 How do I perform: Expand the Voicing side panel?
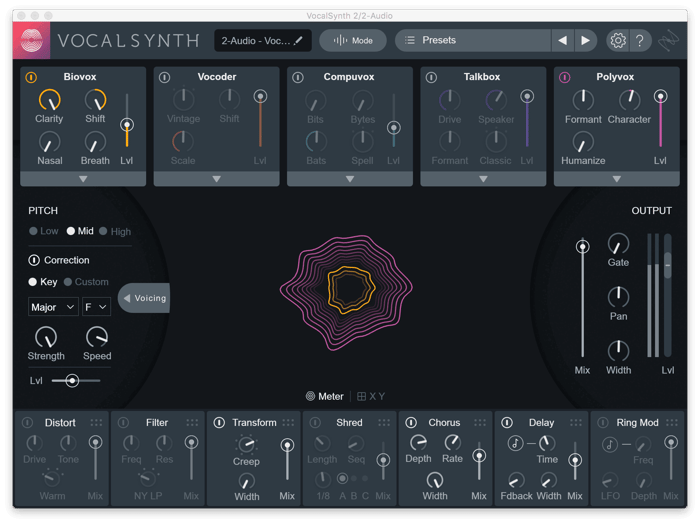pyautogui.click(x=144, y=298)
